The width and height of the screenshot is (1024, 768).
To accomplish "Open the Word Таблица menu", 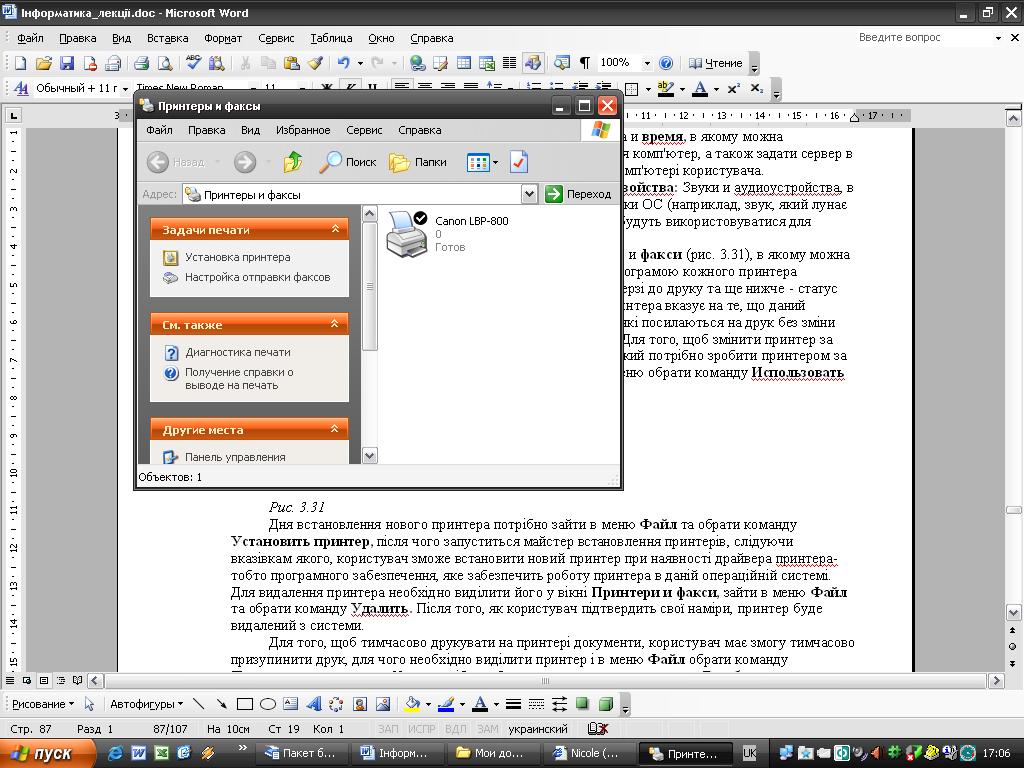I will coord(331,39).
